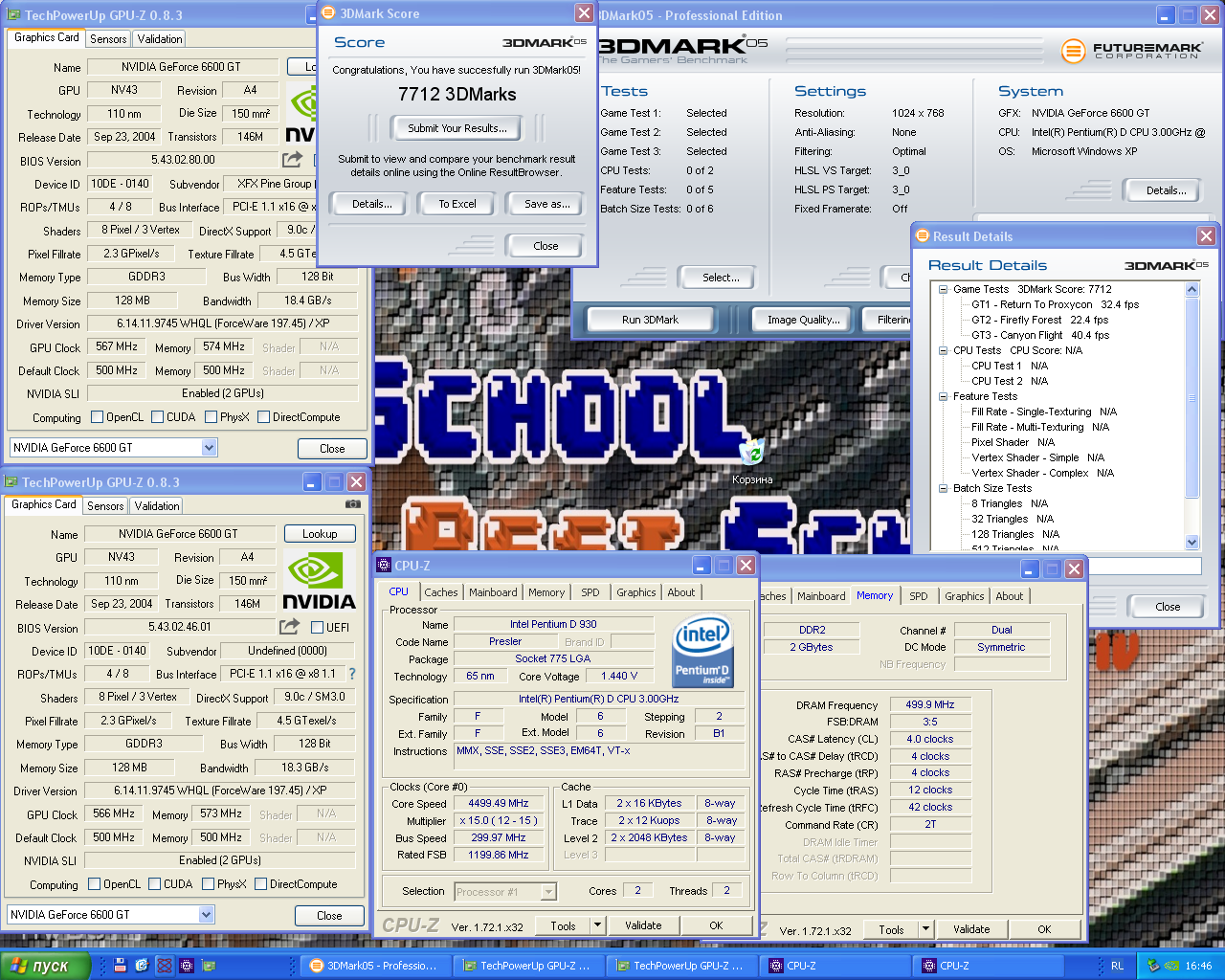Click the RL language indicator in taskbar

[x=1117, y=966]
